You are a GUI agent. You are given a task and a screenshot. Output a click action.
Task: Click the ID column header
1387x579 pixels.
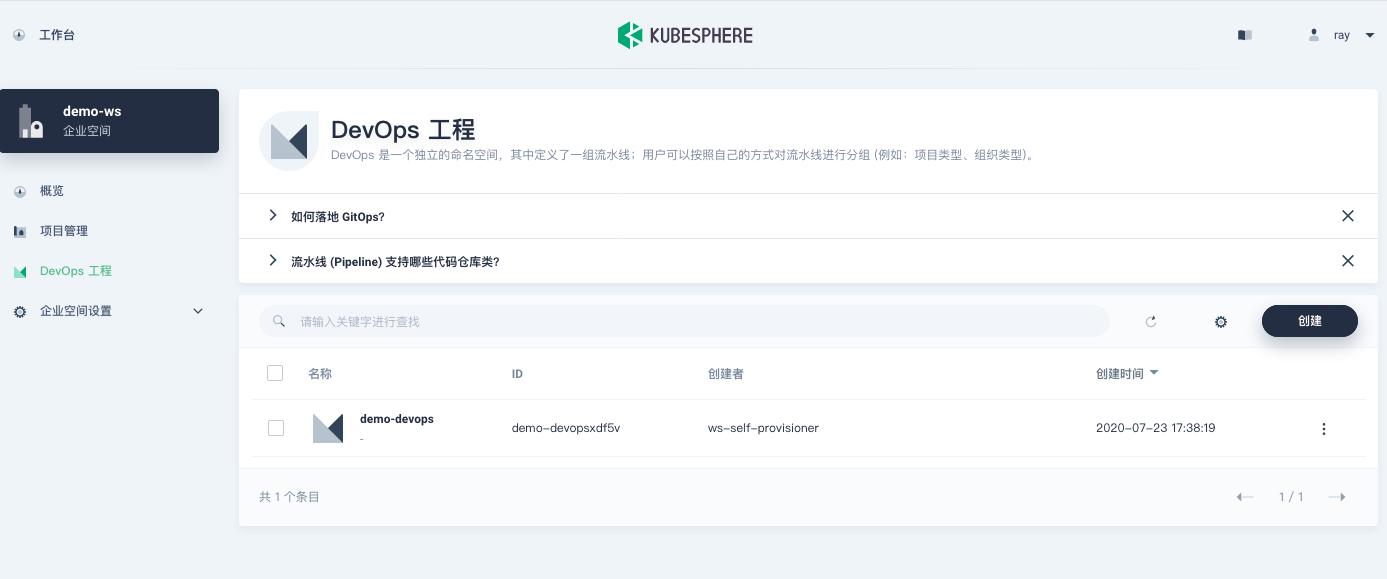point(517,374)
